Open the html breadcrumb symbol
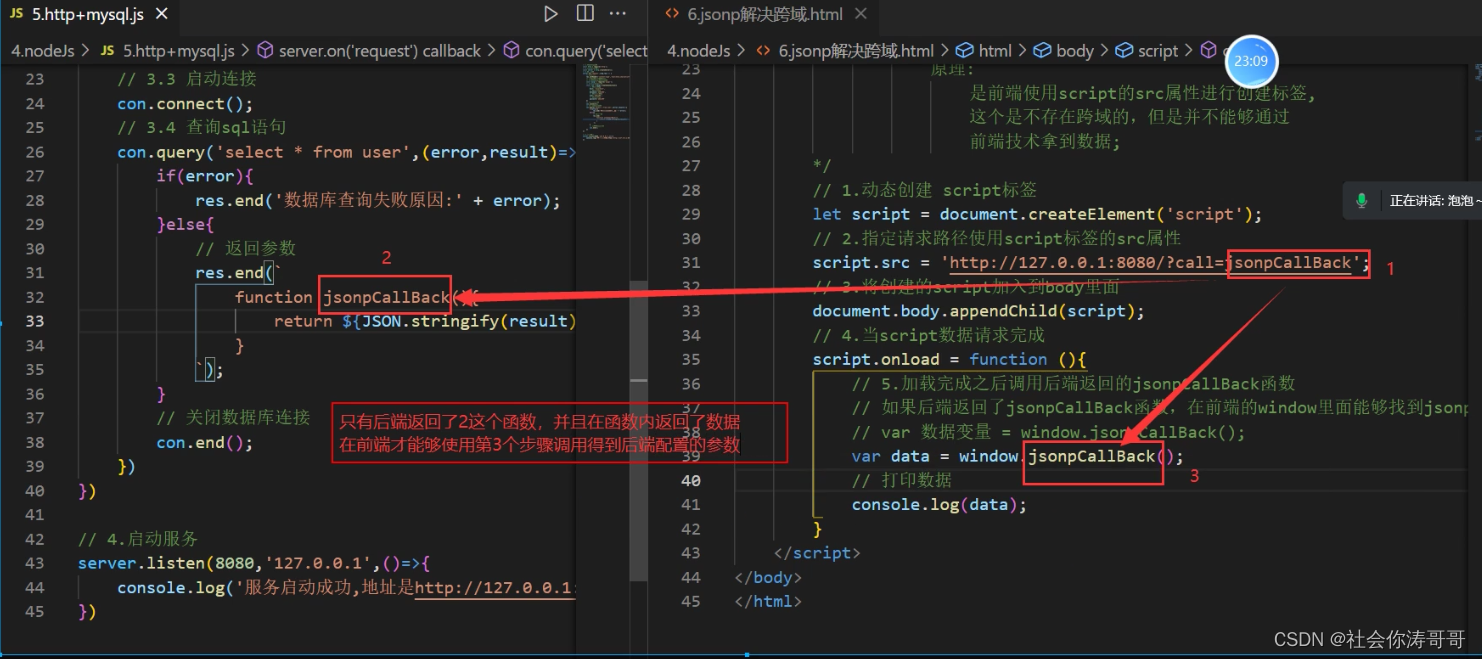 point(984,50)
